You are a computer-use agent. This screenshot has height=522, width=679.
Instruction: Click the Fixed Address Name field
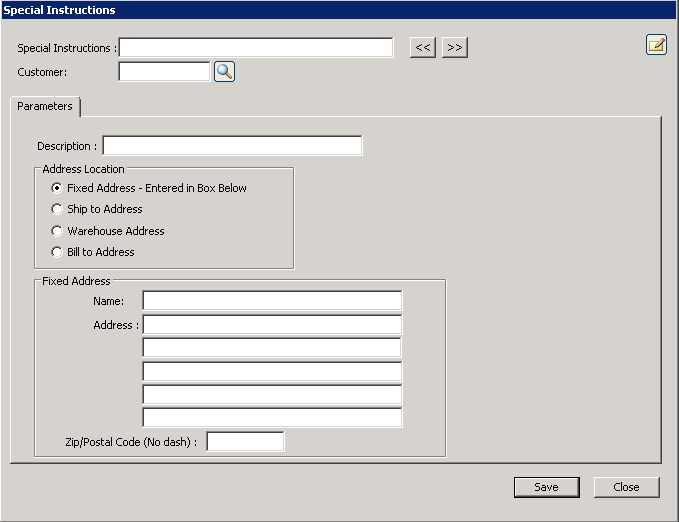(x=272, y=301)
